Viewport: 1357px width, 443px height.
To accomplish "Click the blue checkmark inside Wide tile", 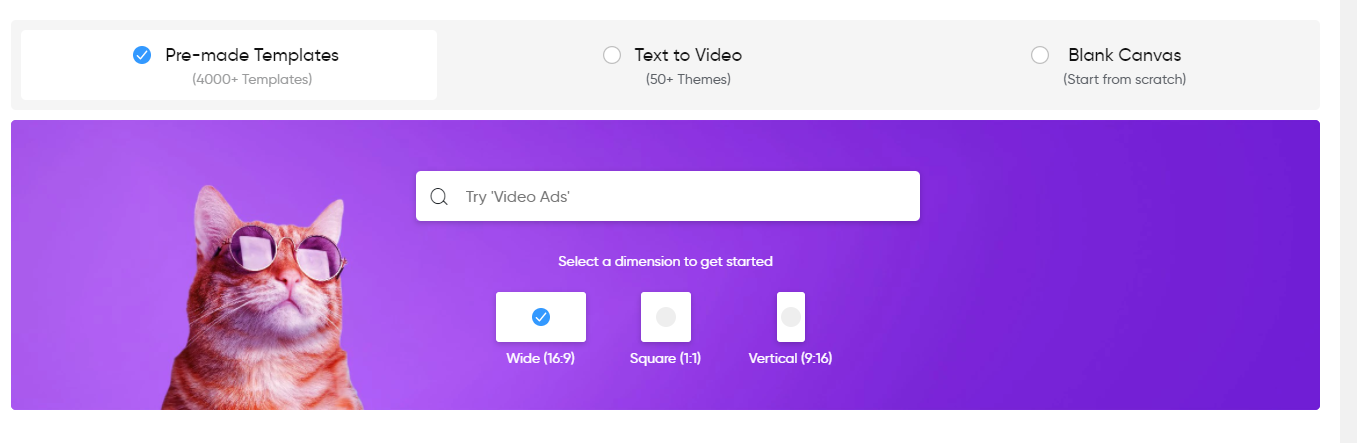I will pyautogui.click(x=541, y=317).
